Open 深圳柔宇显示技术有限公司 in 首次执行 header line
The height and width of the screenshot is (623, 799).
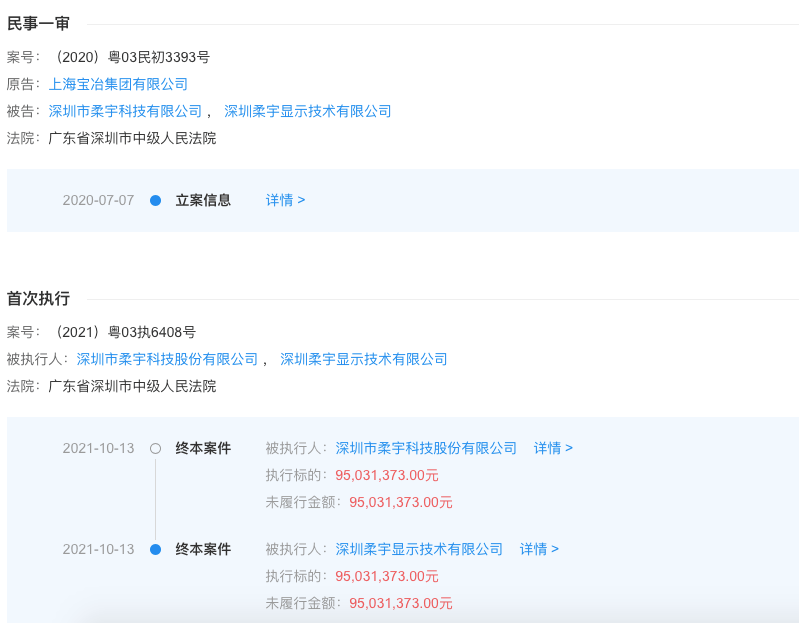pos(363,359)
